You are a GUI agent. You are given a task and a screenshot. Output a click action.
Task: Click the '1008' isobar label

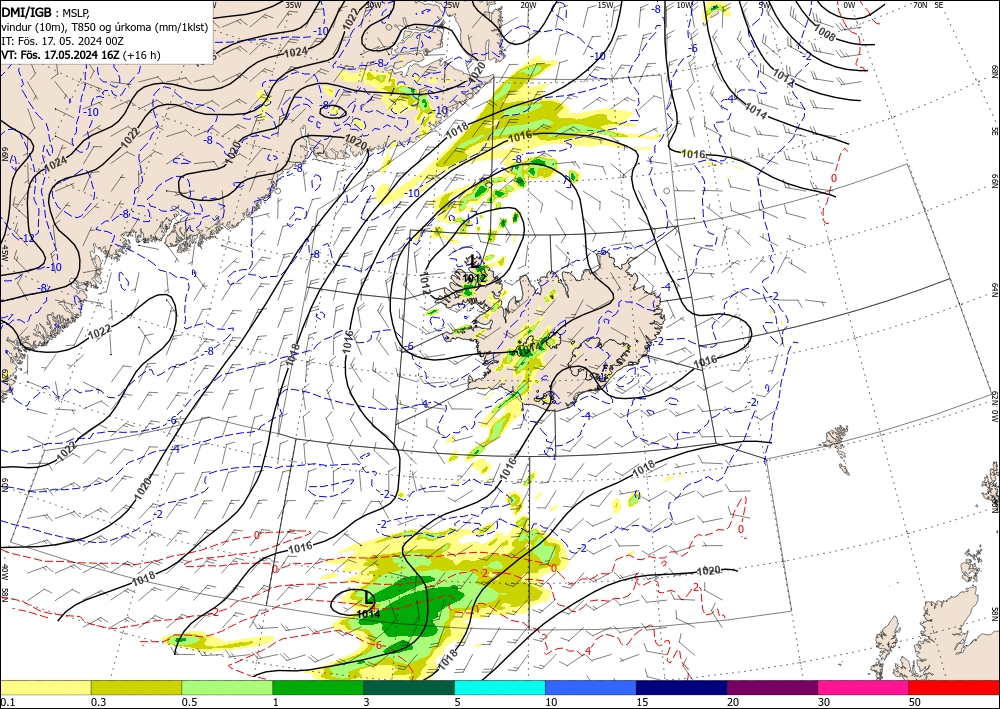click(824, 32)
